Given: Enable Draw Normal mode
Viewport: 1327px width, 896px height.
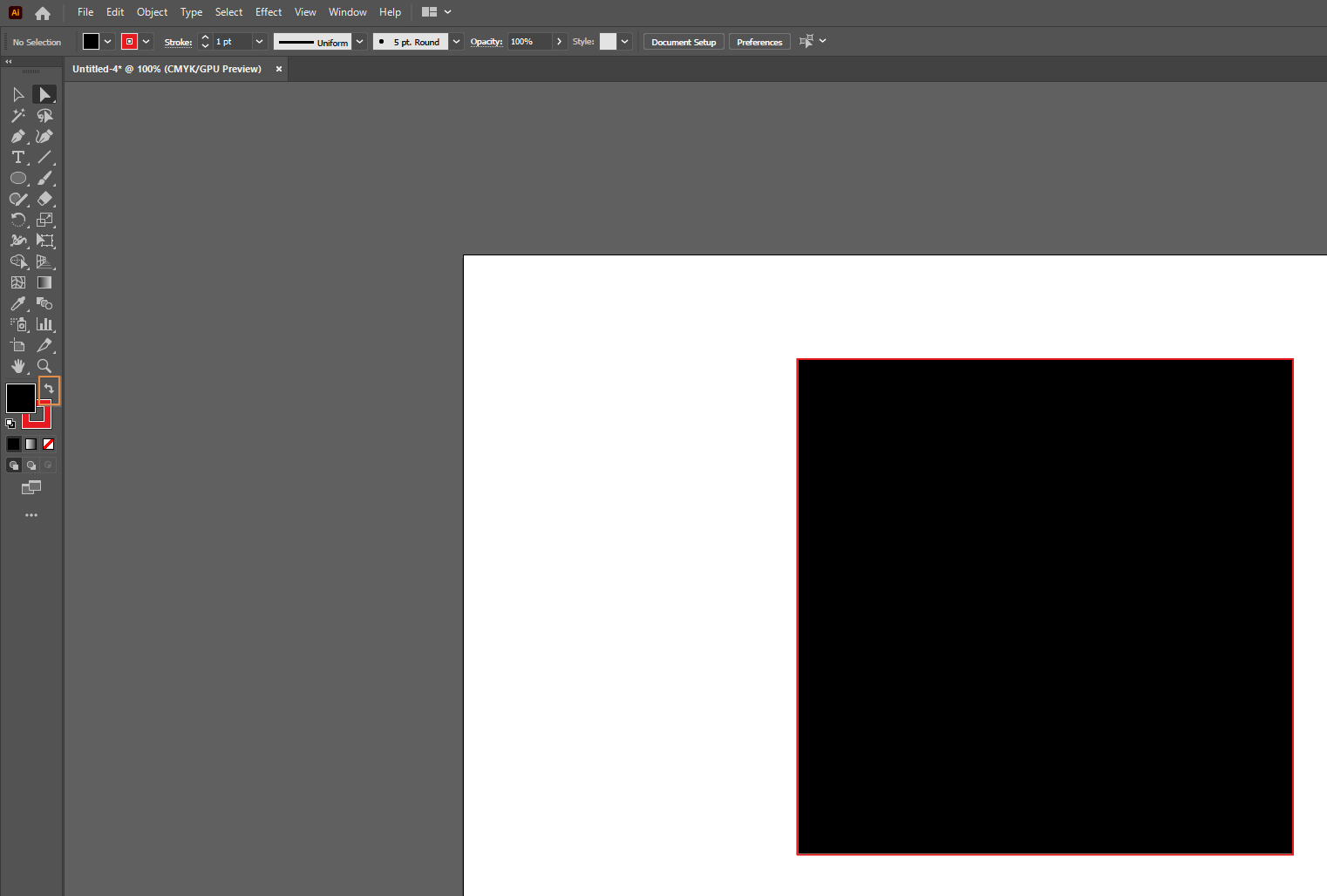Looking at the screenshot, I should tap(13, 465).
